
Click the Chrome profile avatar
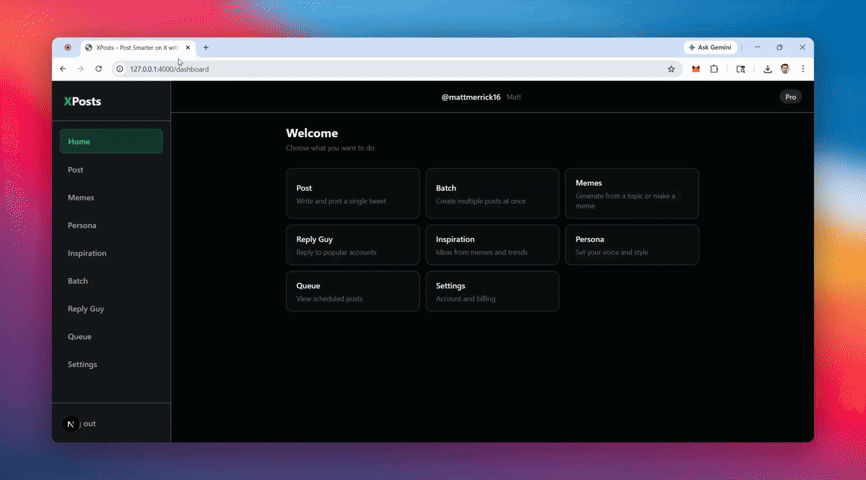[x=785, y=69]
